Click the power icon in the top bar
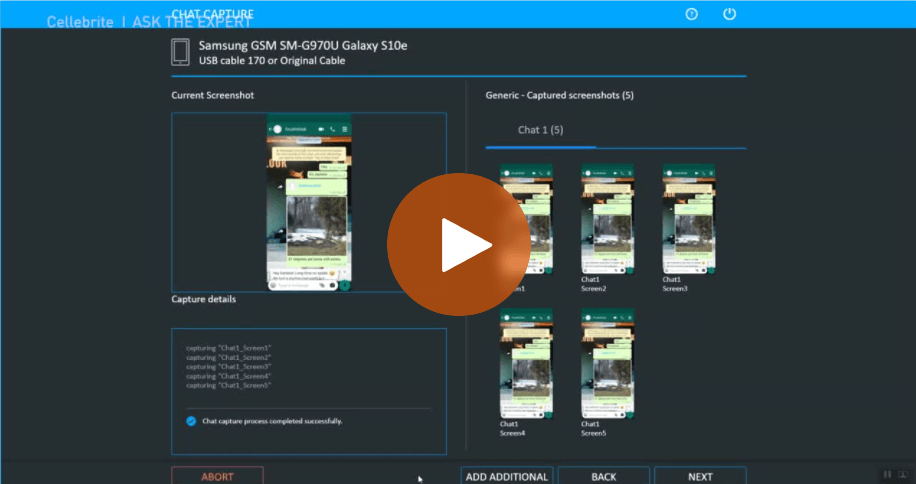The image size is (916, 484). (x=730, y=14)
